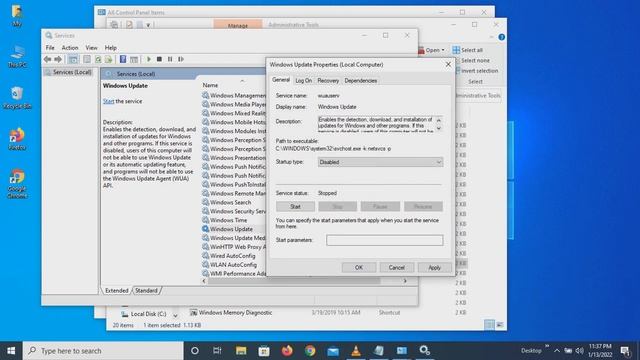Click the services list horizontal scrollbar right arrow
The width and height of the screenshot is (640, 360).
pyautogui.click(x=405, y=281)
